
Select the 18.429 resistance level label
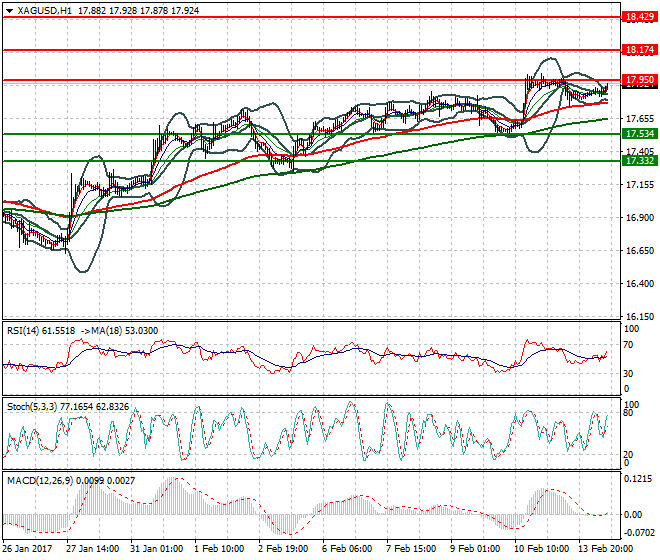640,17
